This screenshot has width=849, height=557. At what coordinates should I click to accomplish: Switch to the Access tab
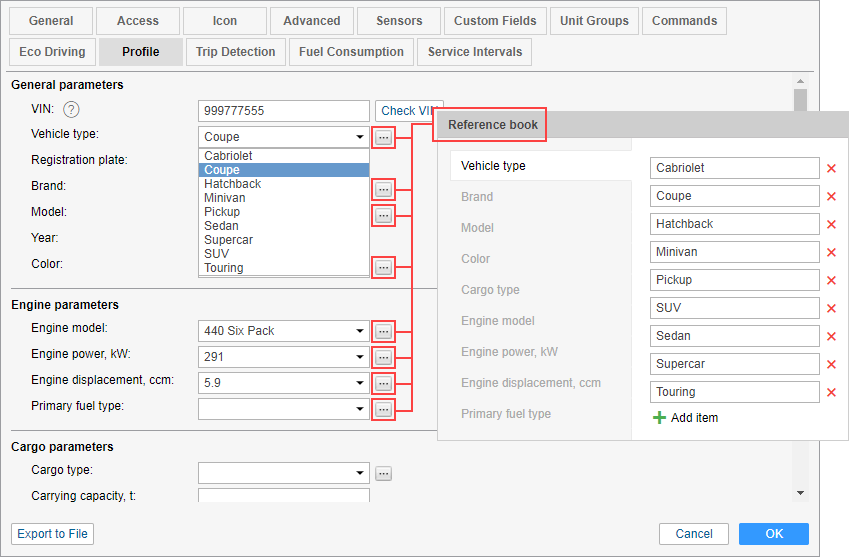138,21
